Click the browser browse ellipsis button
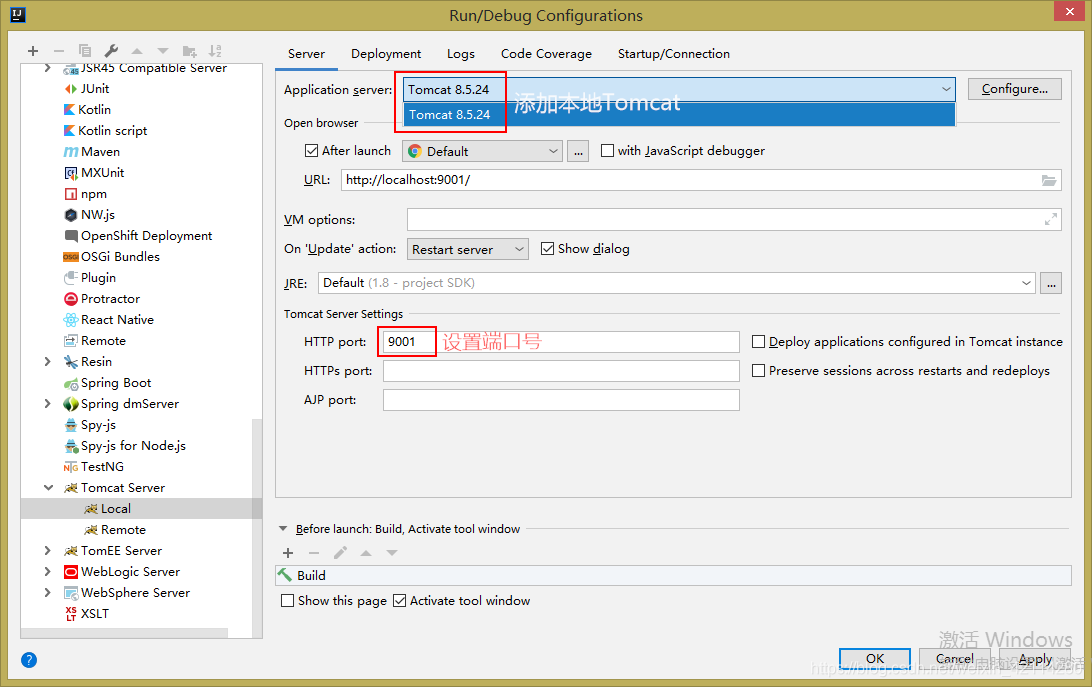Image resolution: width=1092 pixels, height=687 pixels. coord(578,151)
